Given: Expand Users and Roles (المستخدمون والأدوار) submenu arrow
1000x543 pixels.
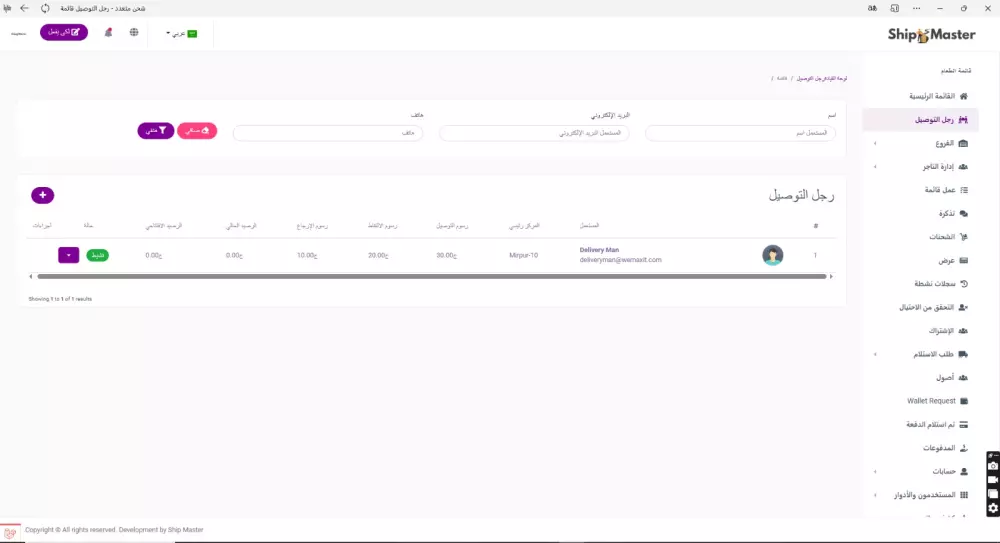Looking at the screenshot, I should pyautogui.click(x=875, y=495).
